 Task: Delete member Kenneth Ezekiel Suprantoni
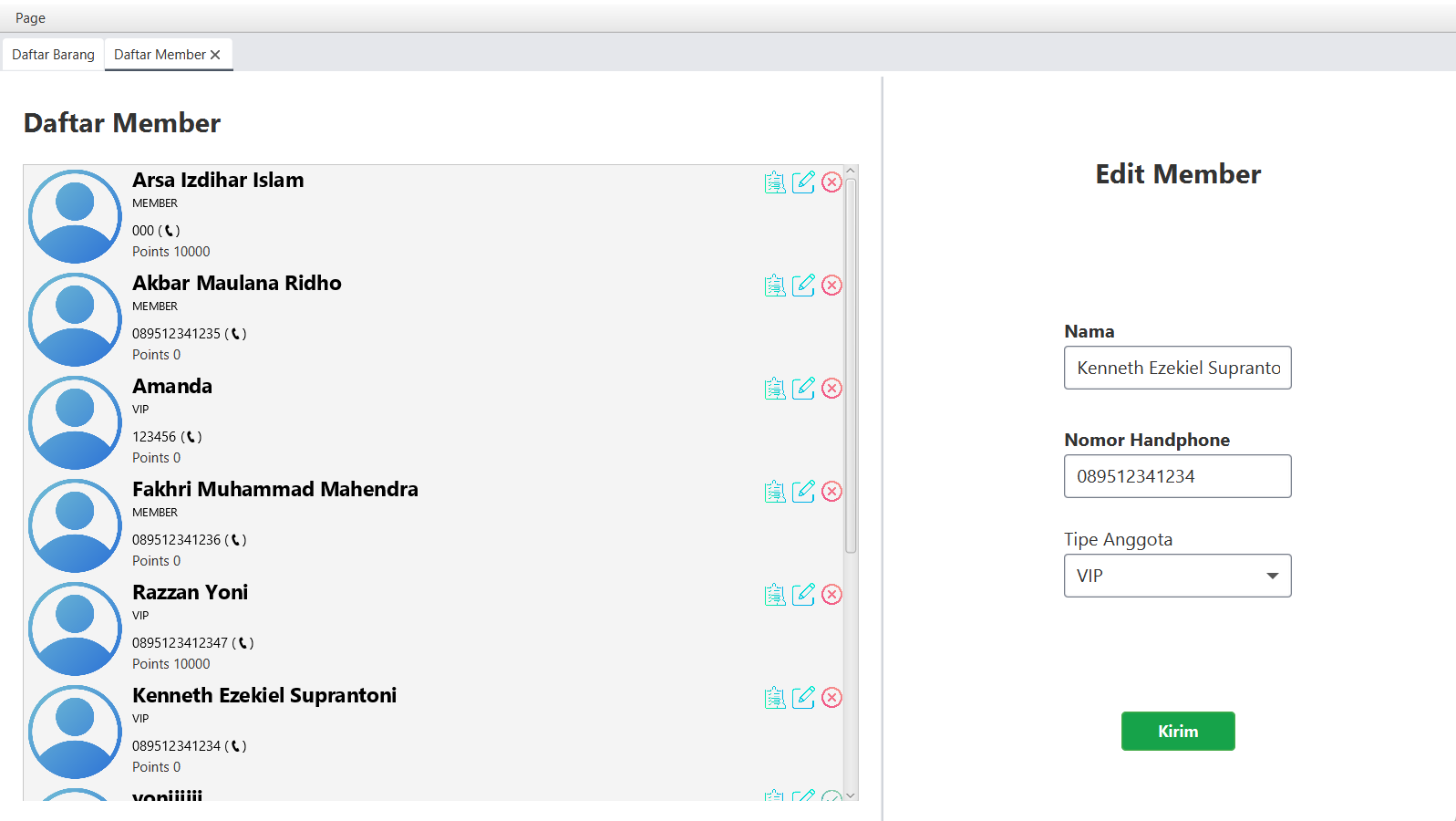point(831,698)
